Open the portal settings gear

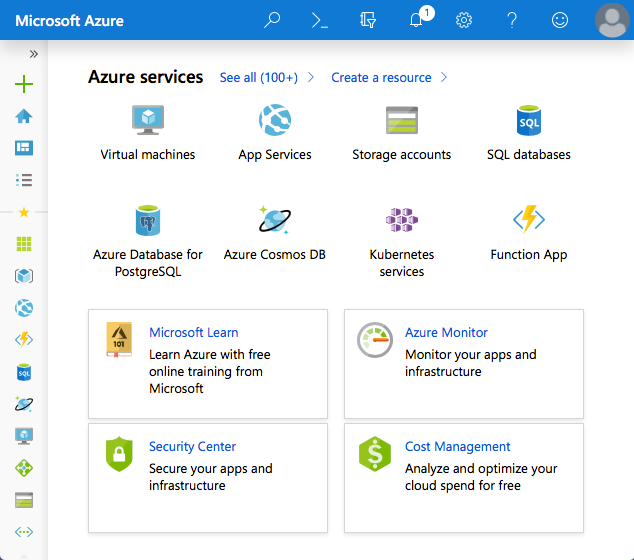tap(464, 20)
